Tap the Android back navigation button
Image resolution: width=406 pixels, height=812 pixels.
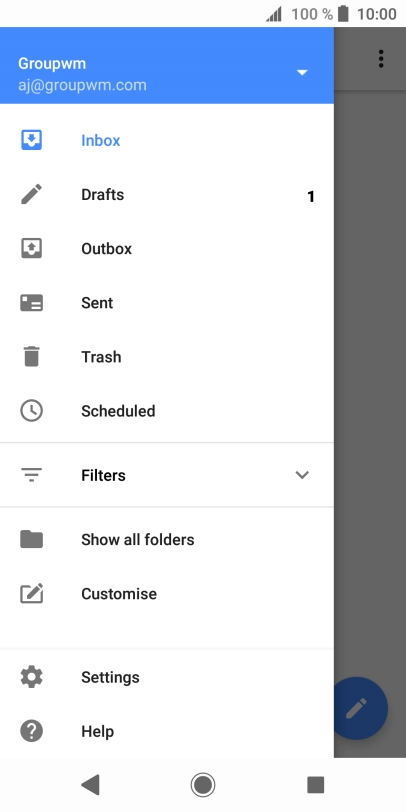click(x=90, y=785)
